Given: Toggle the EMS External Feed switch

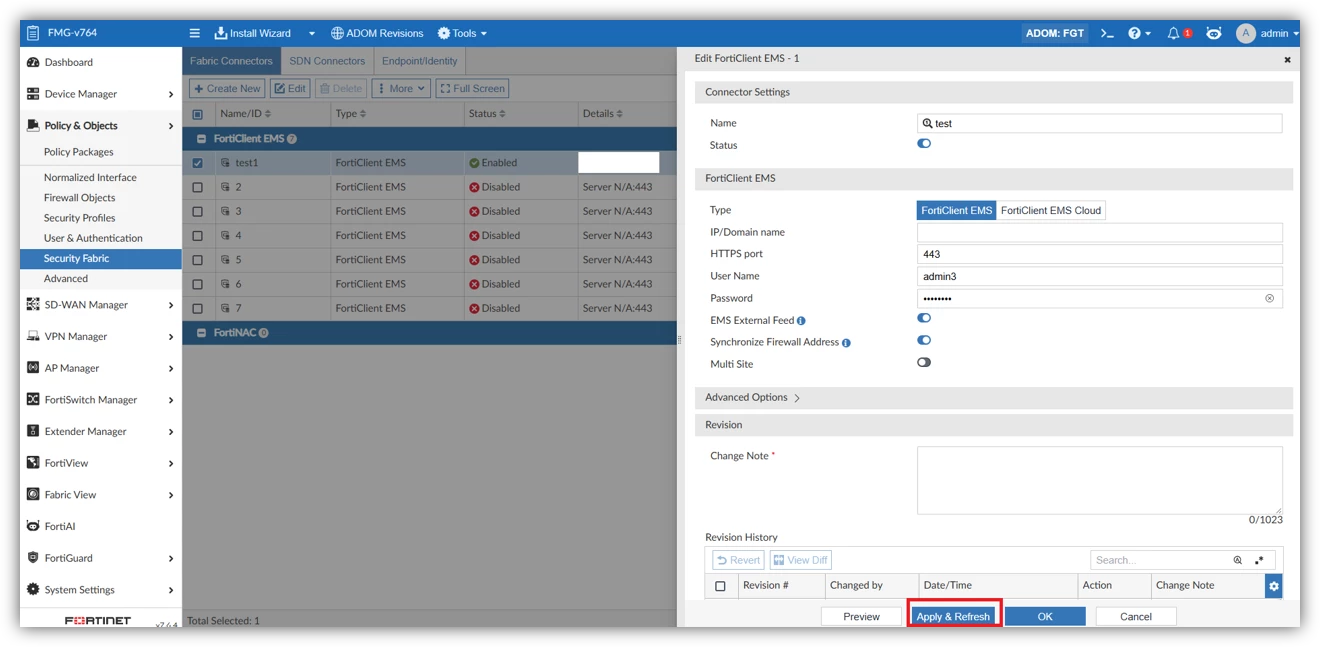Looking at the screenshot, I should coord(924,319).
